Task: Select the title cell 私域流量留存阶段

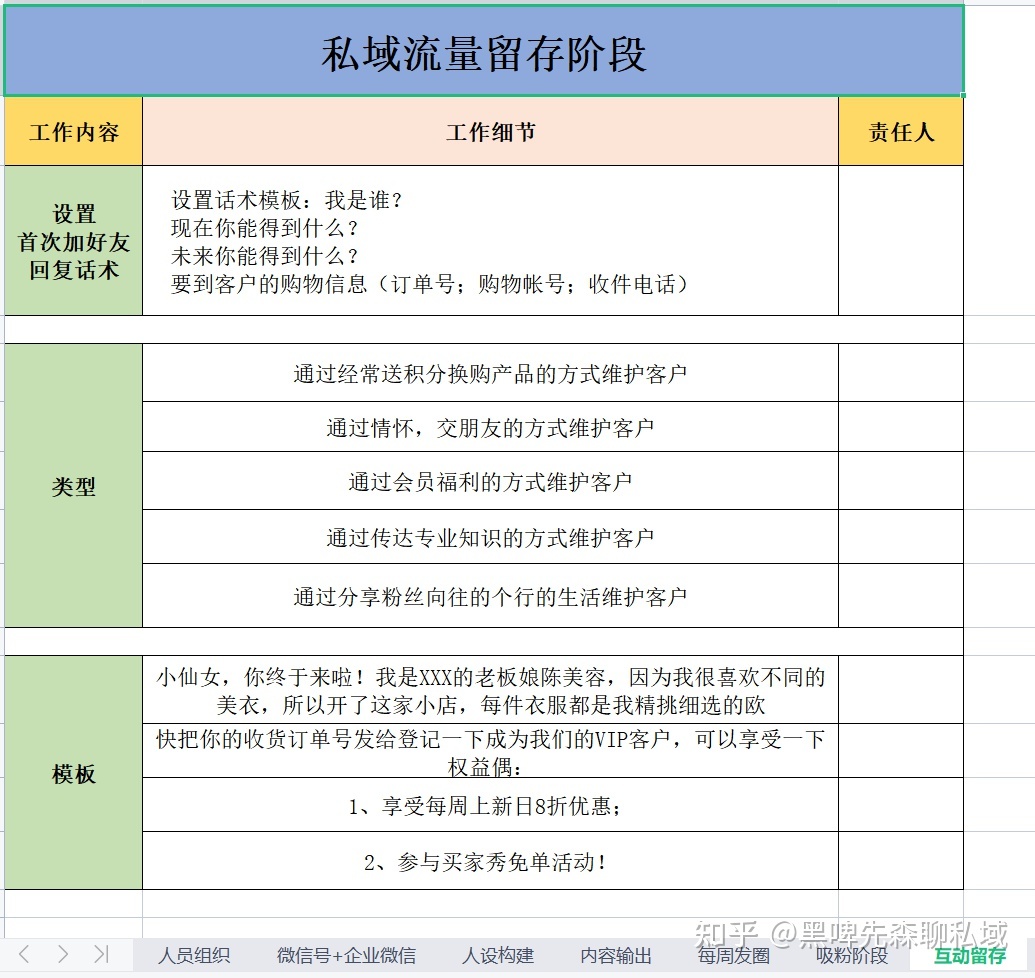Action: click(x=484, y=52)
